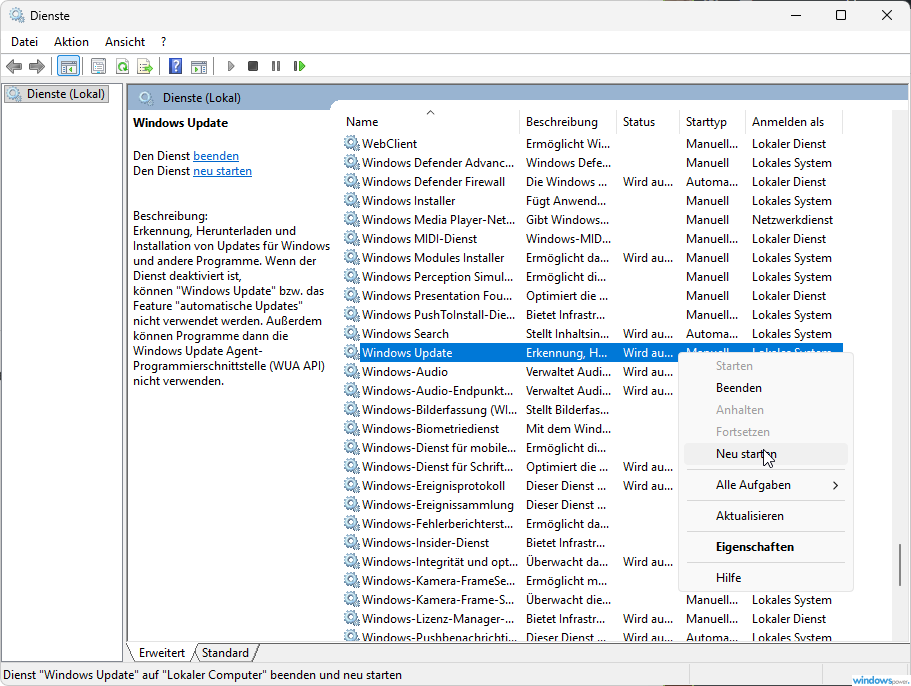The height and width of the screenshot is (686, 911).
Task: Open properties via the properties toolbar icon
Action: pyautogui.click(x=96, y=66)
